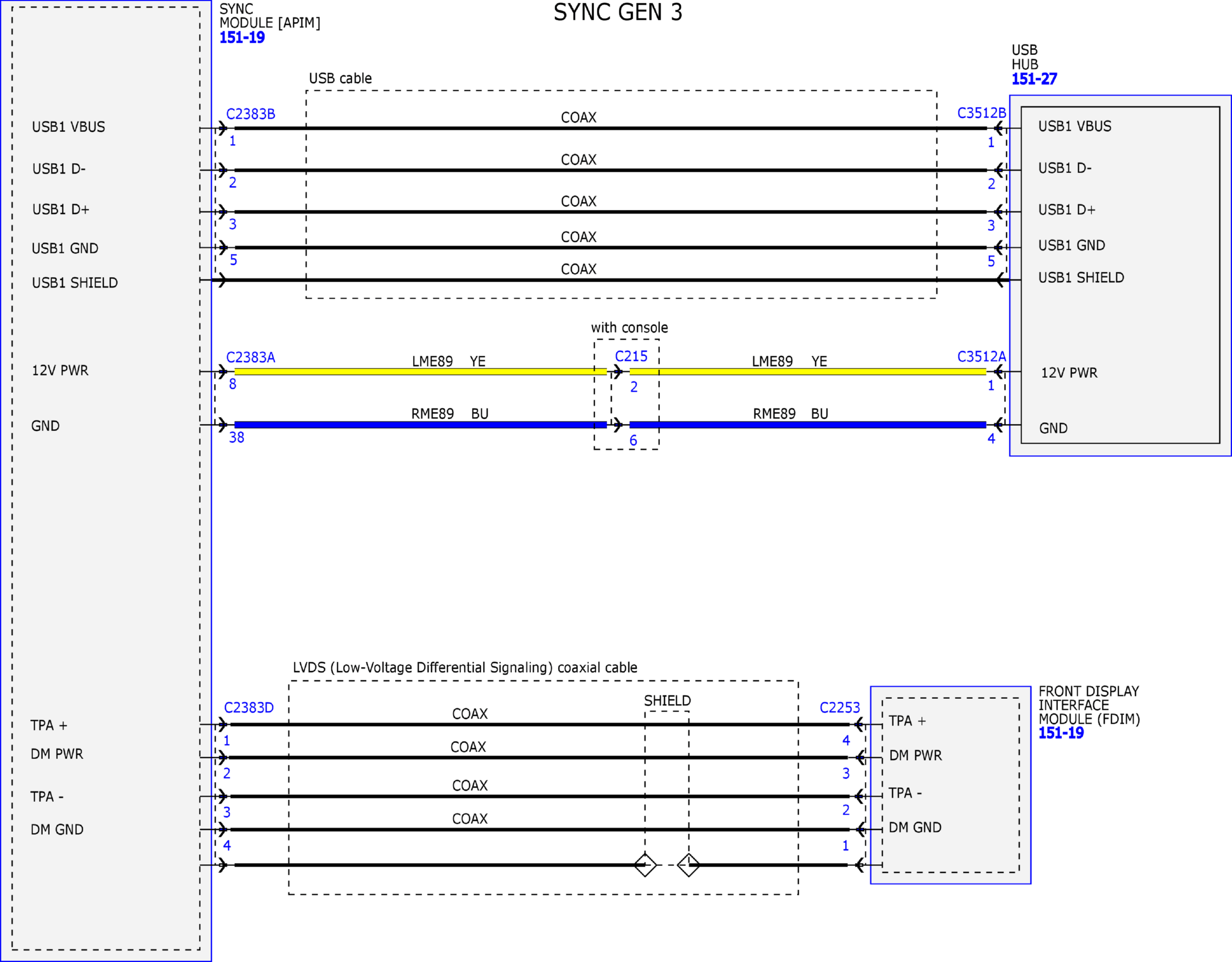1232x962 pixels.
Task: Open the 151-19 reference under SYNC MODULE [APIM]
Action: pyautogui.click(x=242, y=38)
